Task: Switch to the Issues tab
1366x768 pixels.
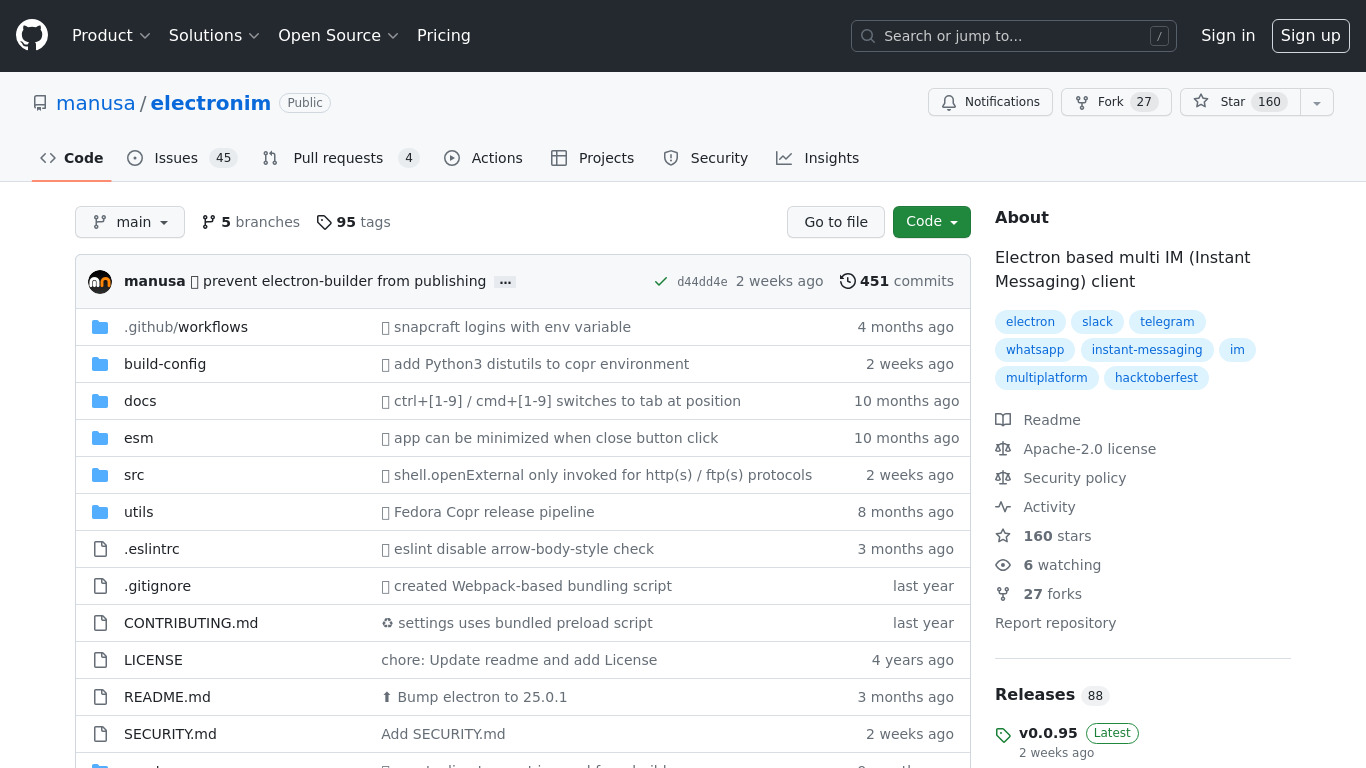Action: pyautogui.click(x=181, y=158)
